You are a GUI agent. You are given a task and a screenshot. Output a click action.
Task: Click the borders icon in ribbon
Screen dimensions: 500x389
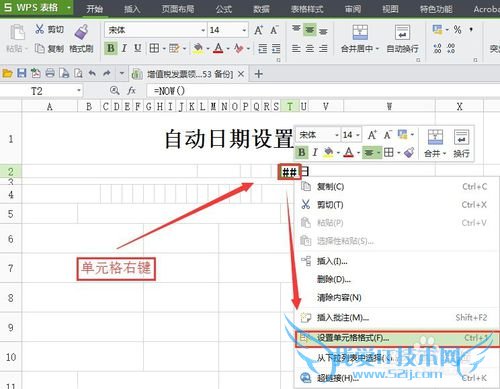(154, 49)
